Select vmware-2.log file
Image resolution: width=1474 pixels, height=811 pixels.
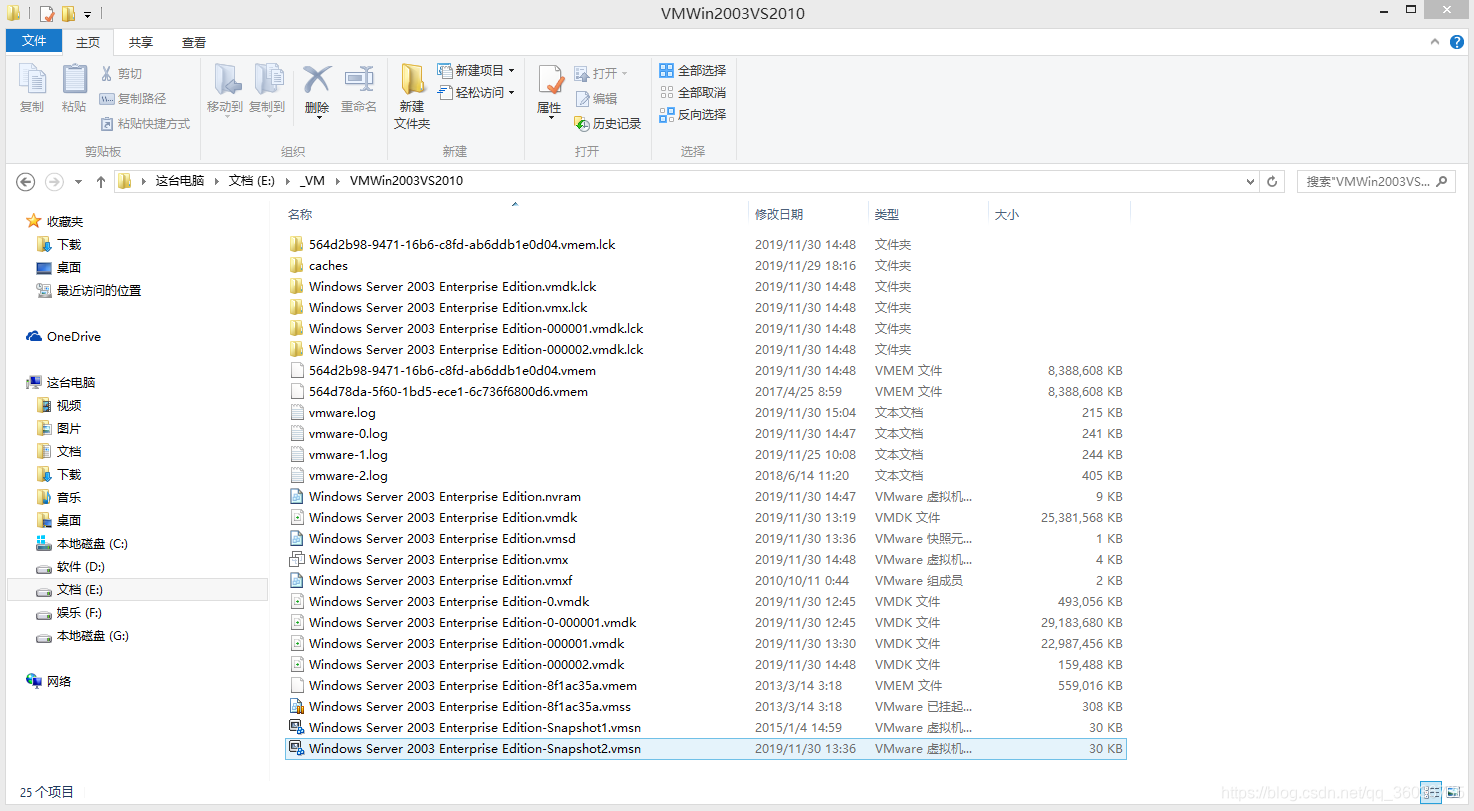pyautogui.click(x=348, y=476)
